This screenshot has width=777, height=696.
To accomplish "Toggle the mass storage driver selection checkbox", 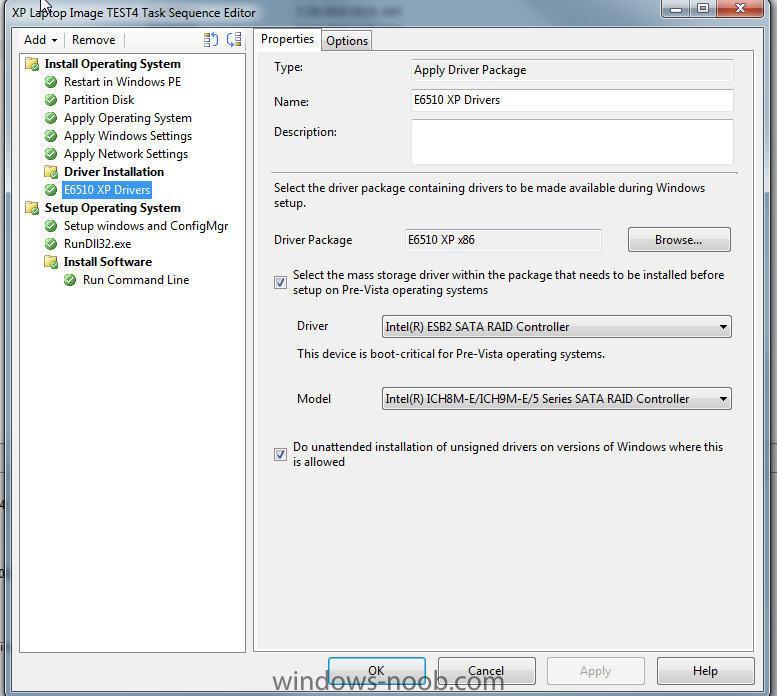I will point(280,282).
